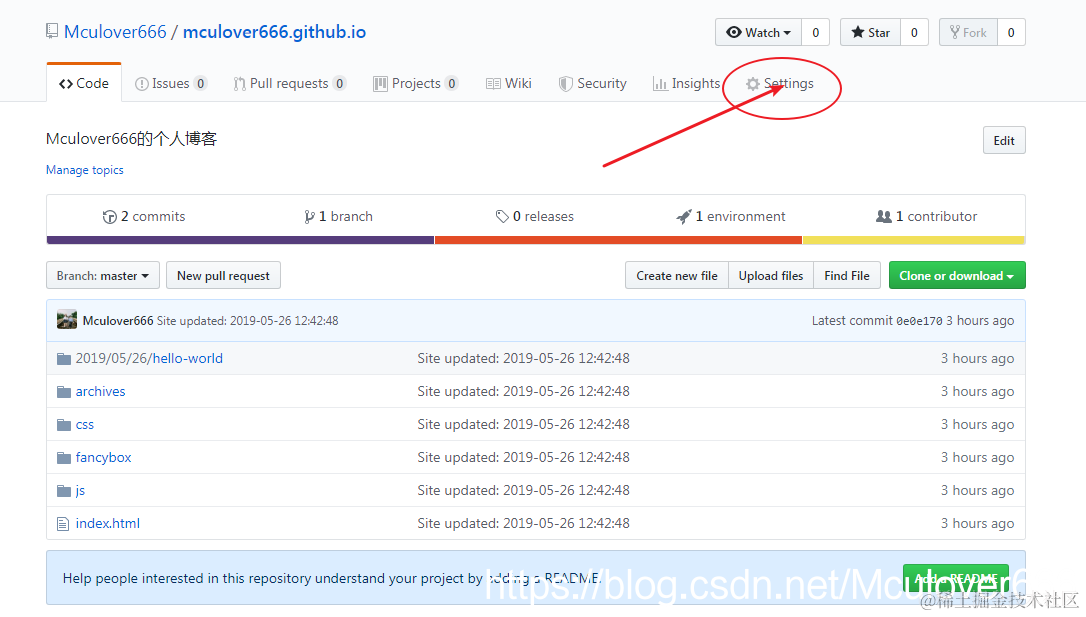This screenshot has width=1086, height=617.
Task: Open the Issues tab
Action: coord(170,84)
